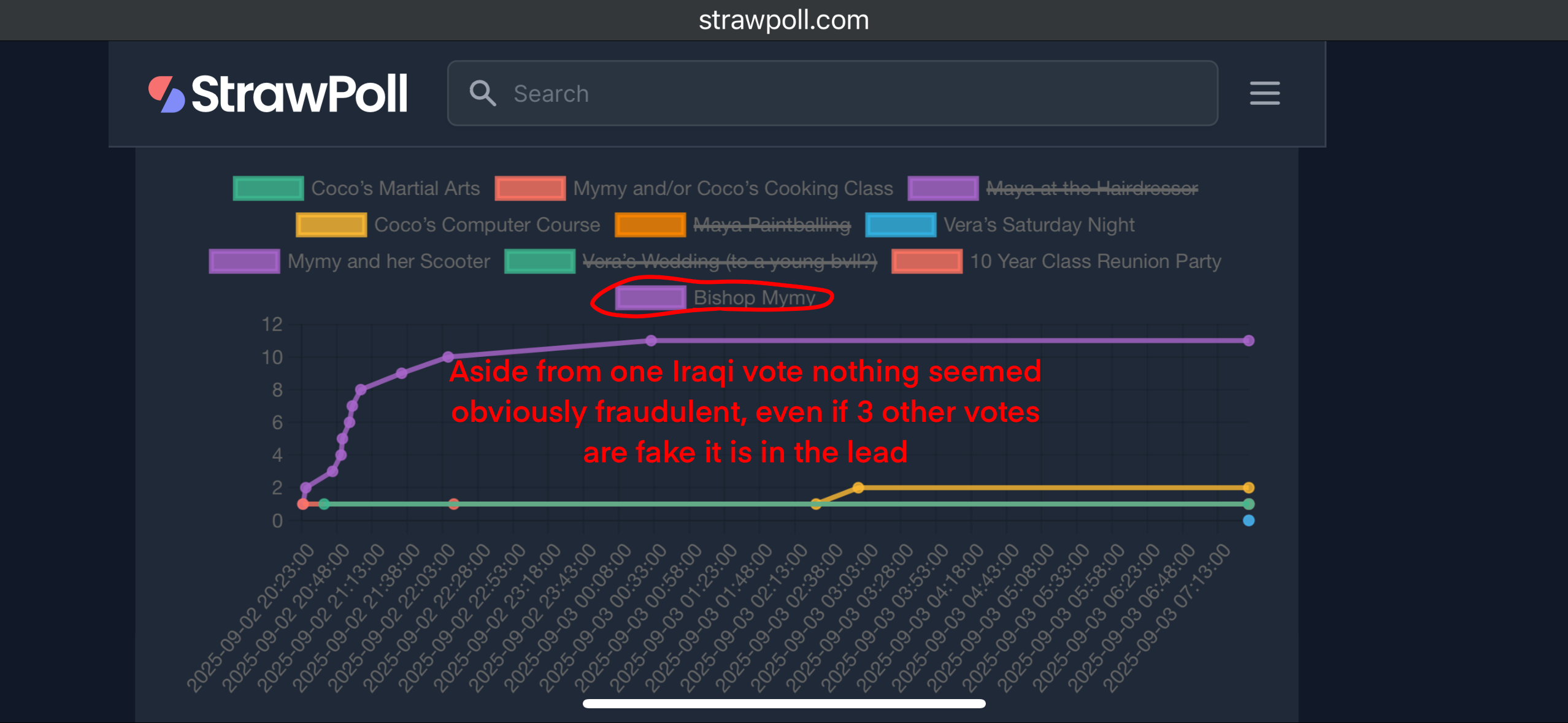Image resolution: width=1568 pixels, height=723 pixels.
Task: Click the final purple data point at 11
Action: [x=1248, y=341]
